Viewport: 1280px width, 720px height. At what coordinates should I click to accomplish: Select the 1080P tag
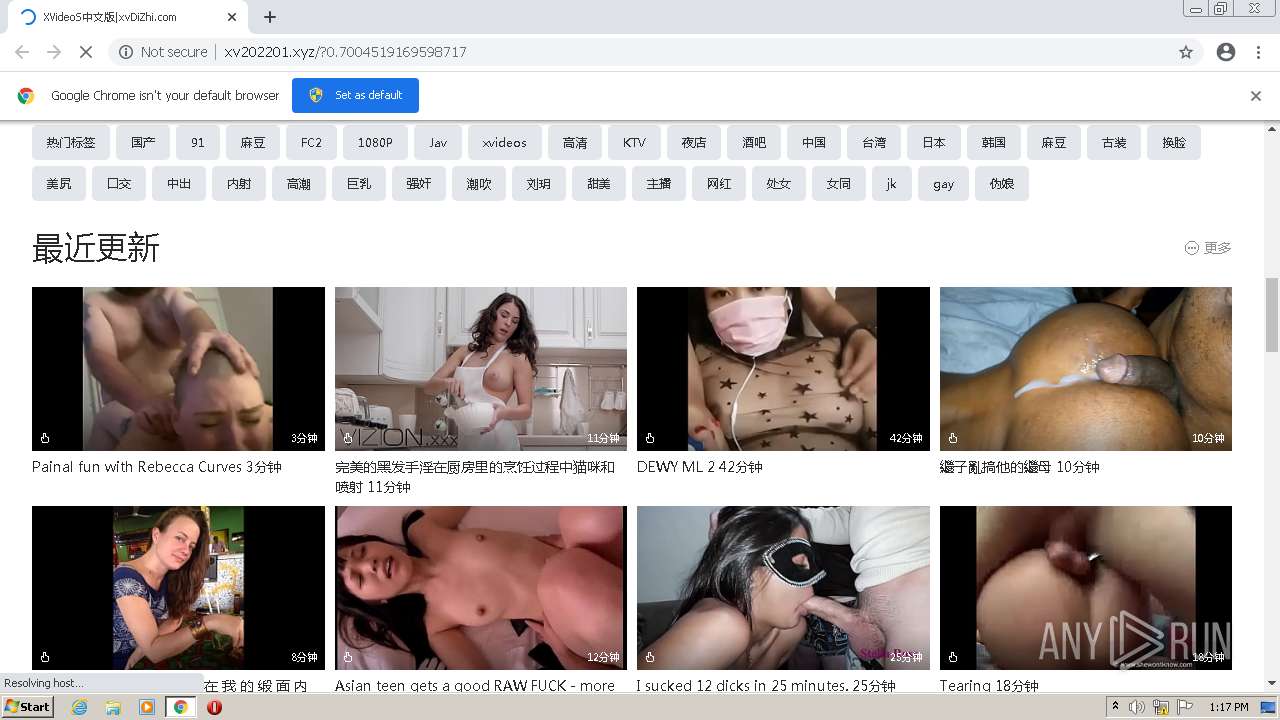click(375, 143)
